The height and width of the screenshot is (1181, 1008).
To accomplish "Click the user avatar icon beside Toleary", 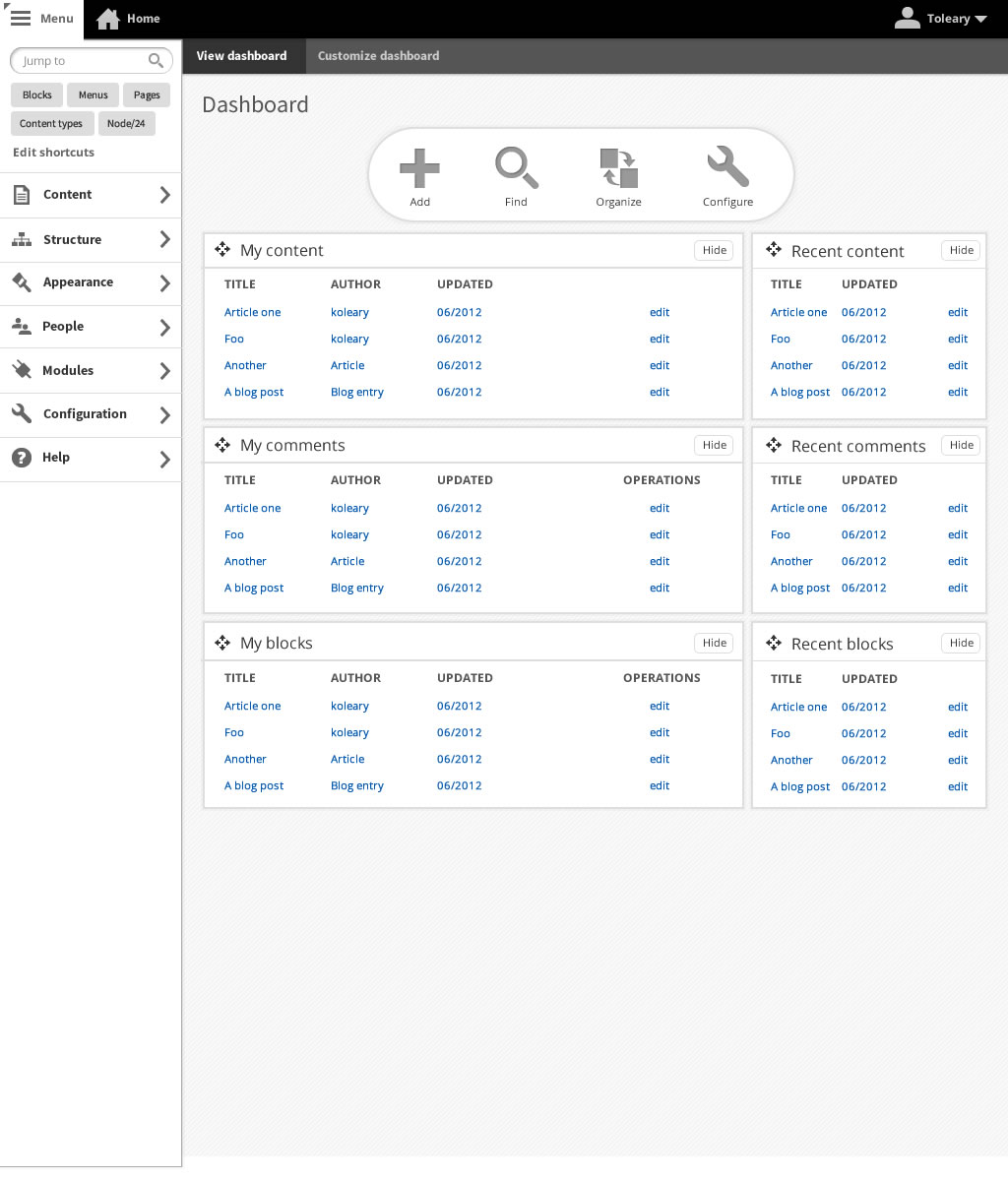I will 907,18.
